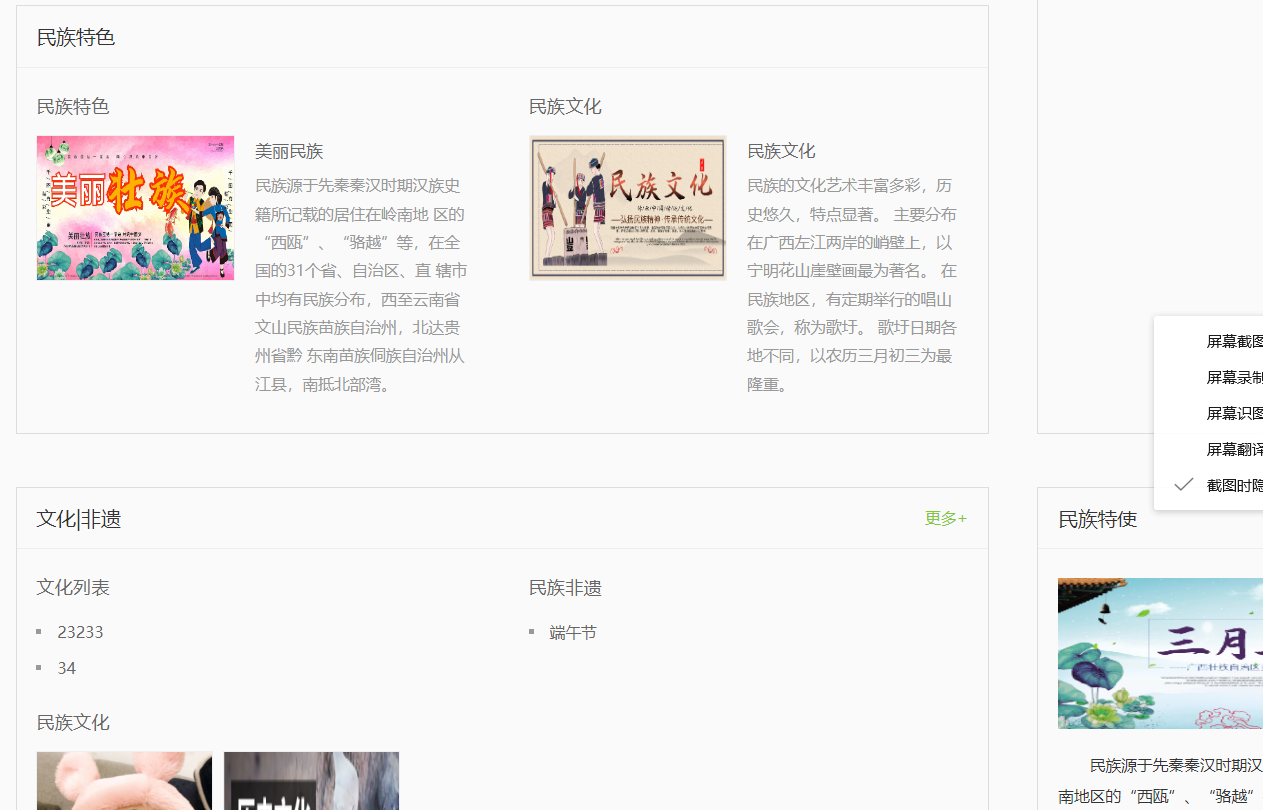1263x810 pixels.
Task: Open the 23233 item in 文化列表
Action: click(x=80, y=632)
